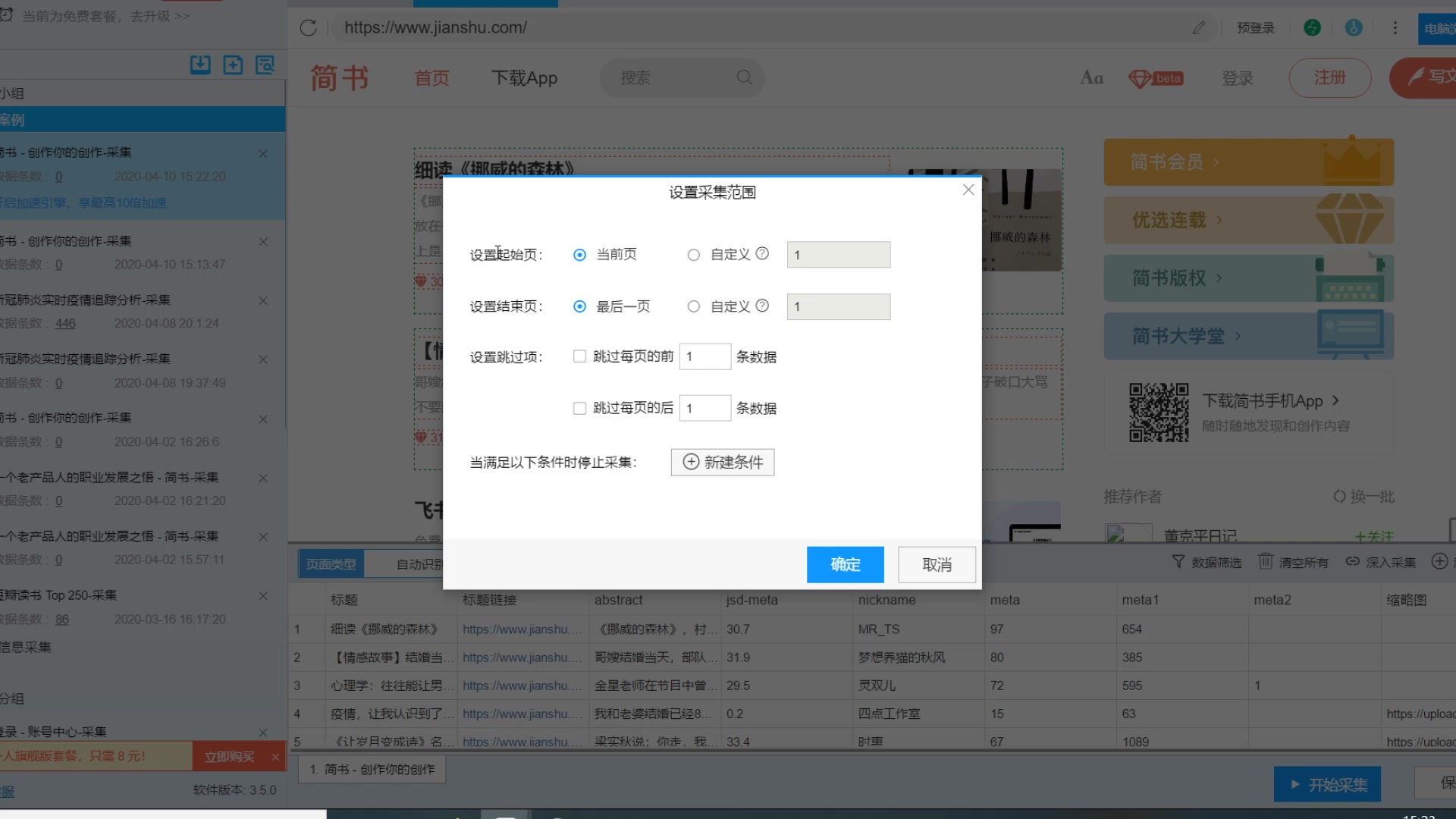Open the 首页 tab on Jianshu
This screenshot has height=819, width=1456.
(431, 78)
